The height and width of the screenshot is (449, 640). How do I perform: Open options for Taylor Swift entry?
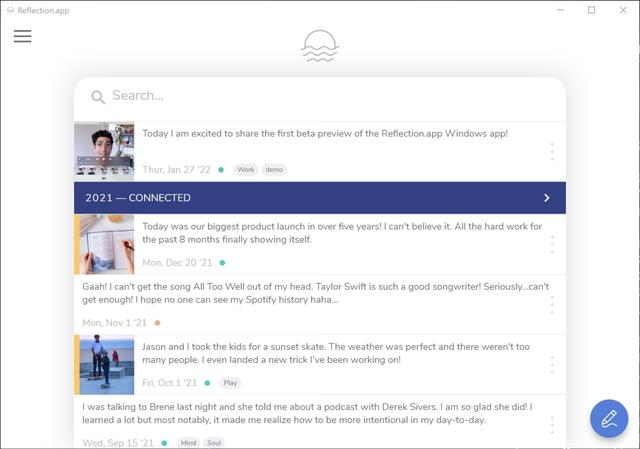[x=552, y=305]
